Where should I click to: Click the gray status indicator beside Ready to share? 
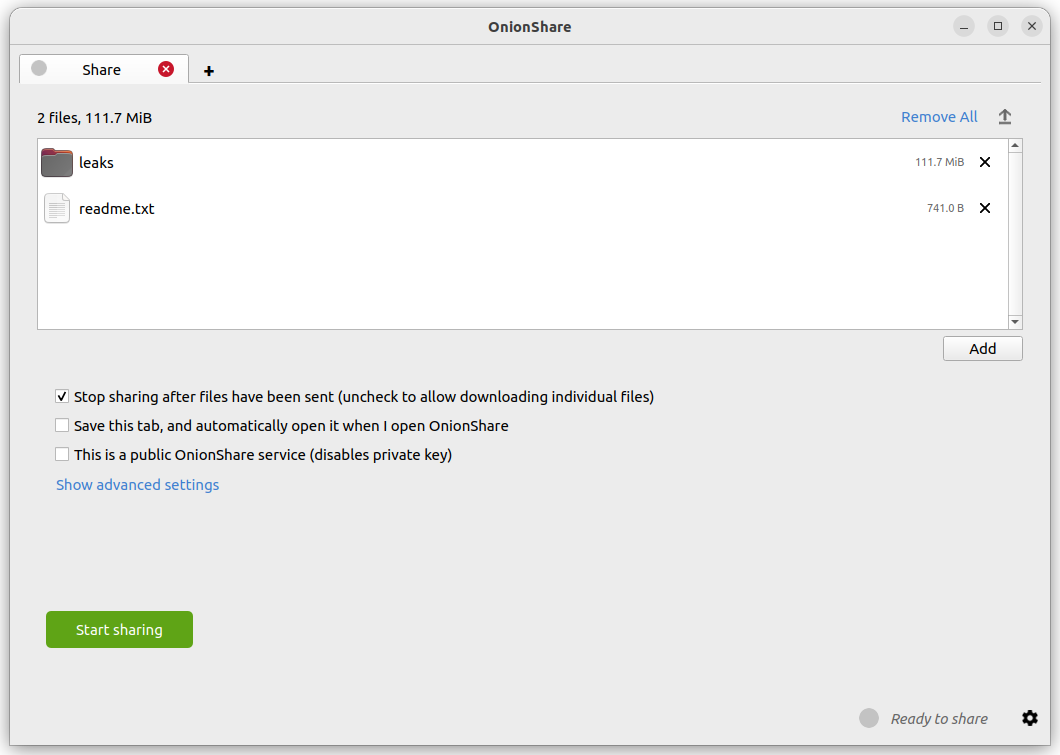[x=869, y=718]
